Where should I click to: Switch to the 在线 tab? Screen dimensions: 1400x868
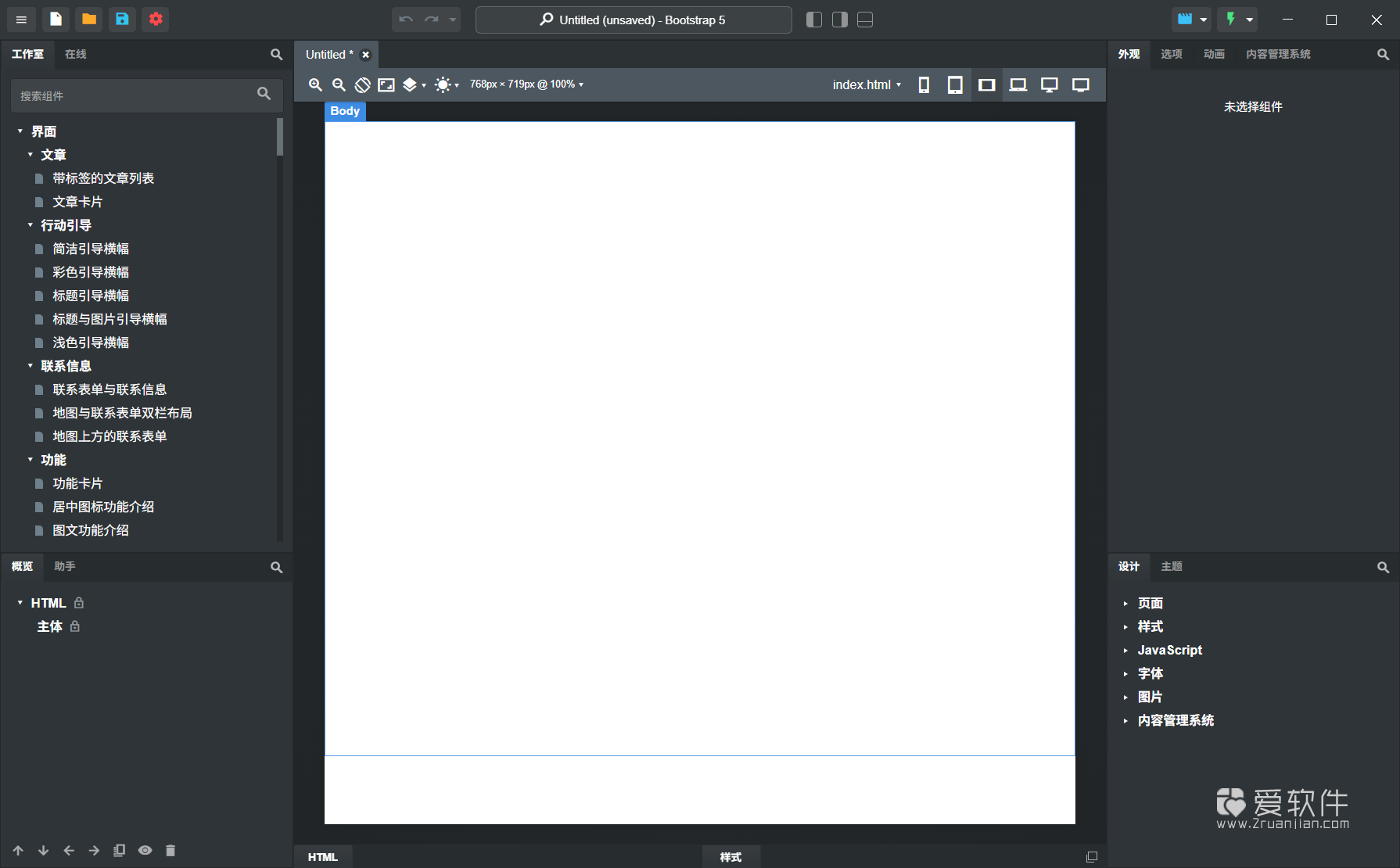click(76, 54)
